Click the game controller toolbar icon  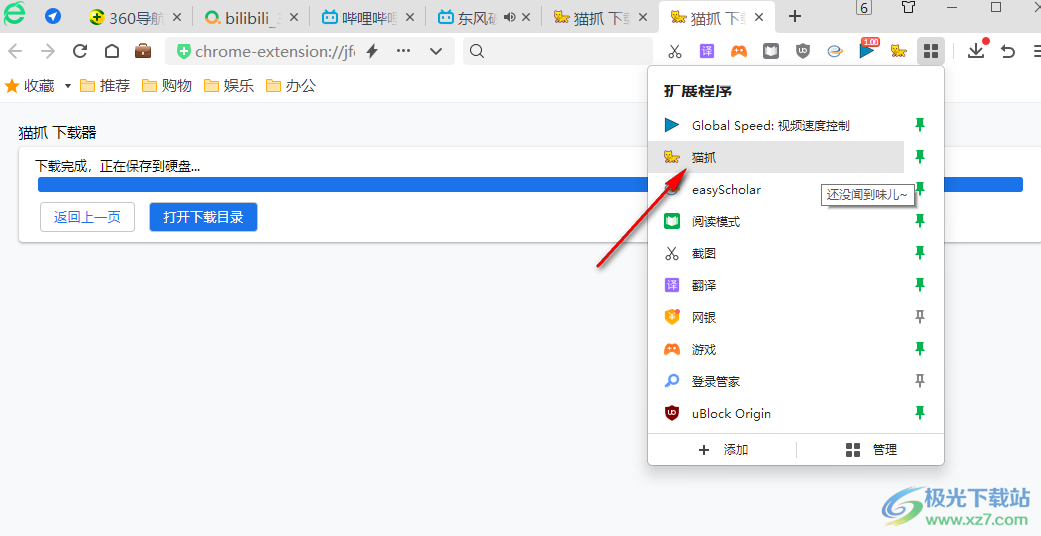pos(738,51)
